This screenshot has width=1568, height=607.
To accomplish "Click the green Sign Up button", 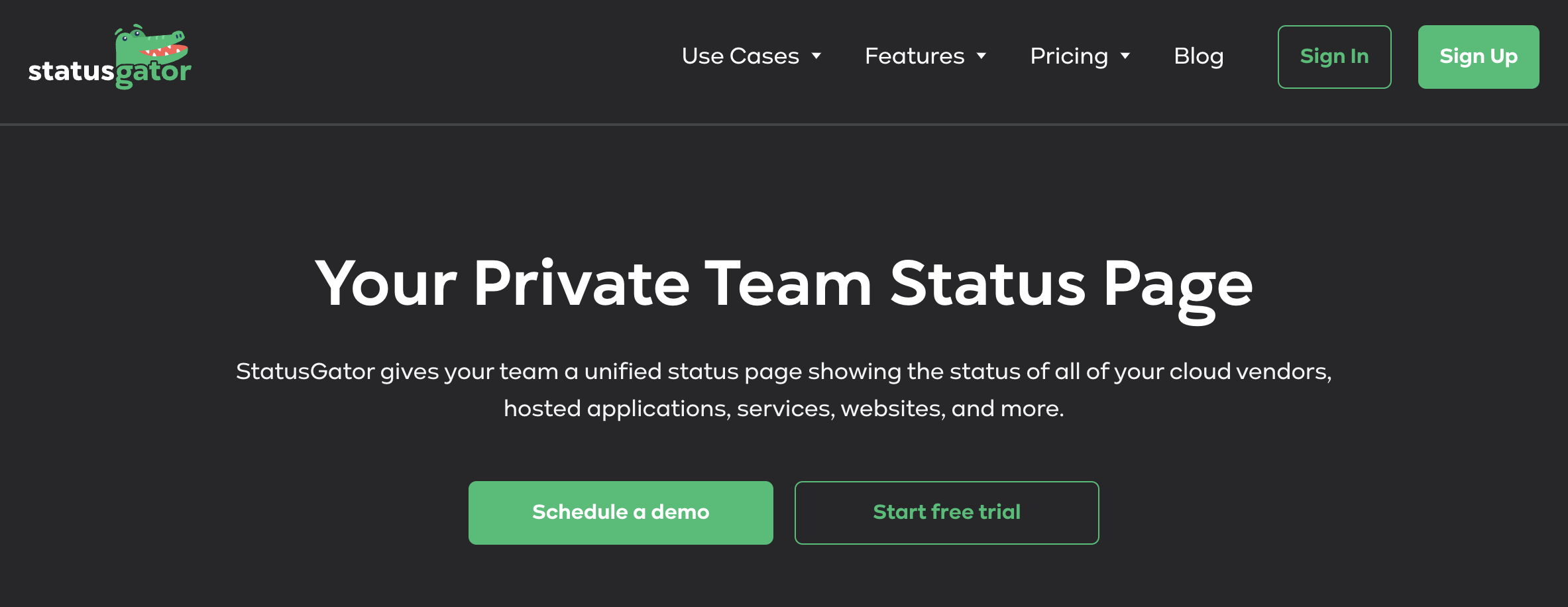I will click(1479, 57).
